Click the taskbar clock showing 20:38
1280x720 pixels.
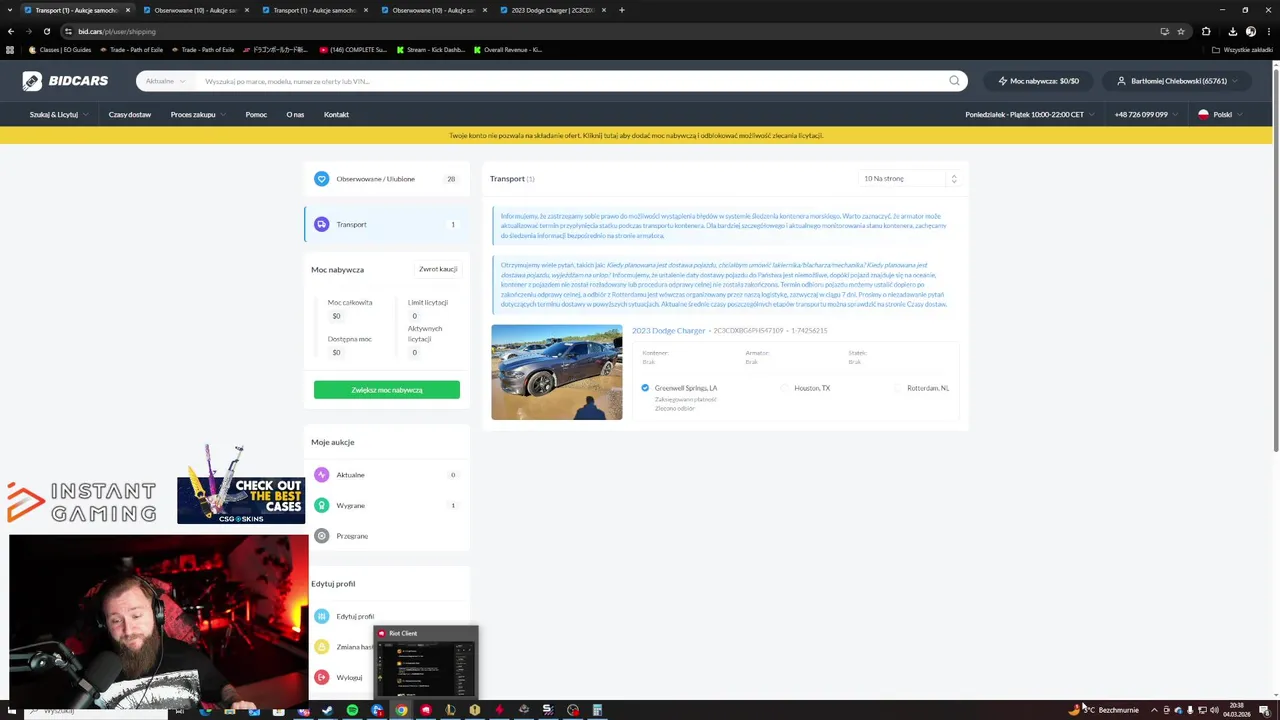pyautogui.click(x=1237, y=710)
